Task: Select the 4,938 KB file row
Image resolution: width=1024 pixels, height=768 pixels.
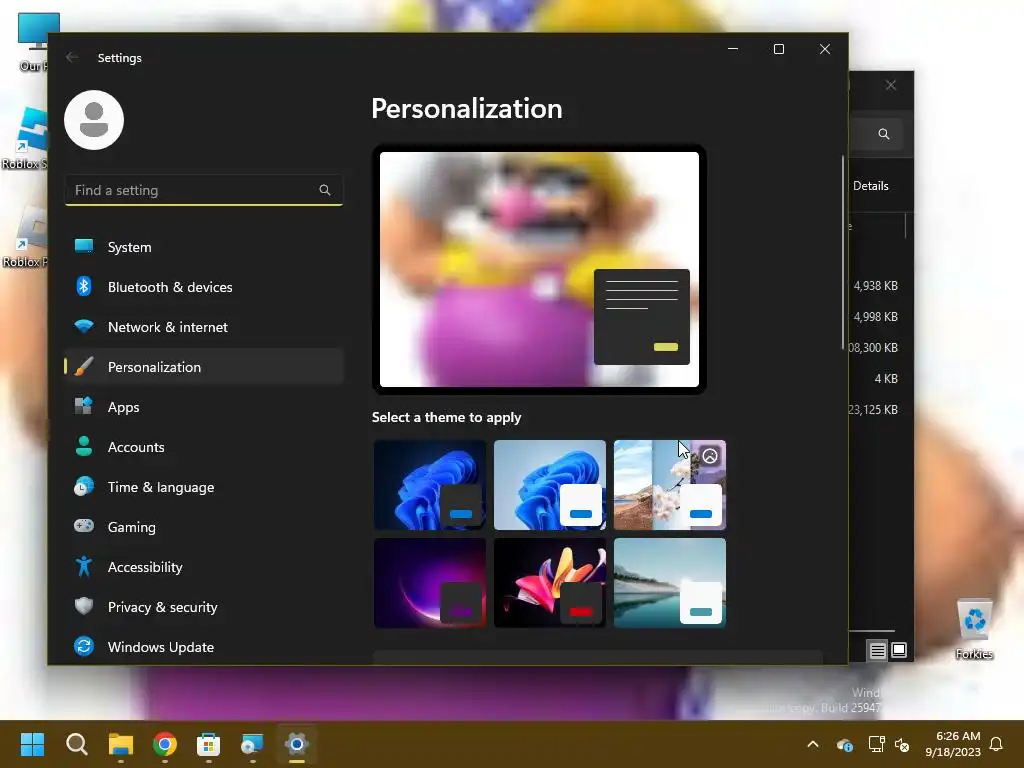Action: [x=875, y=285]
